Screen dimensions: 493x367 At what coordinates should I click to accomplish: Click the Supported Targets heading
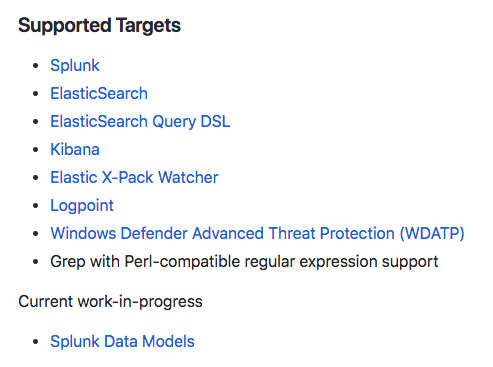point(99,26)
